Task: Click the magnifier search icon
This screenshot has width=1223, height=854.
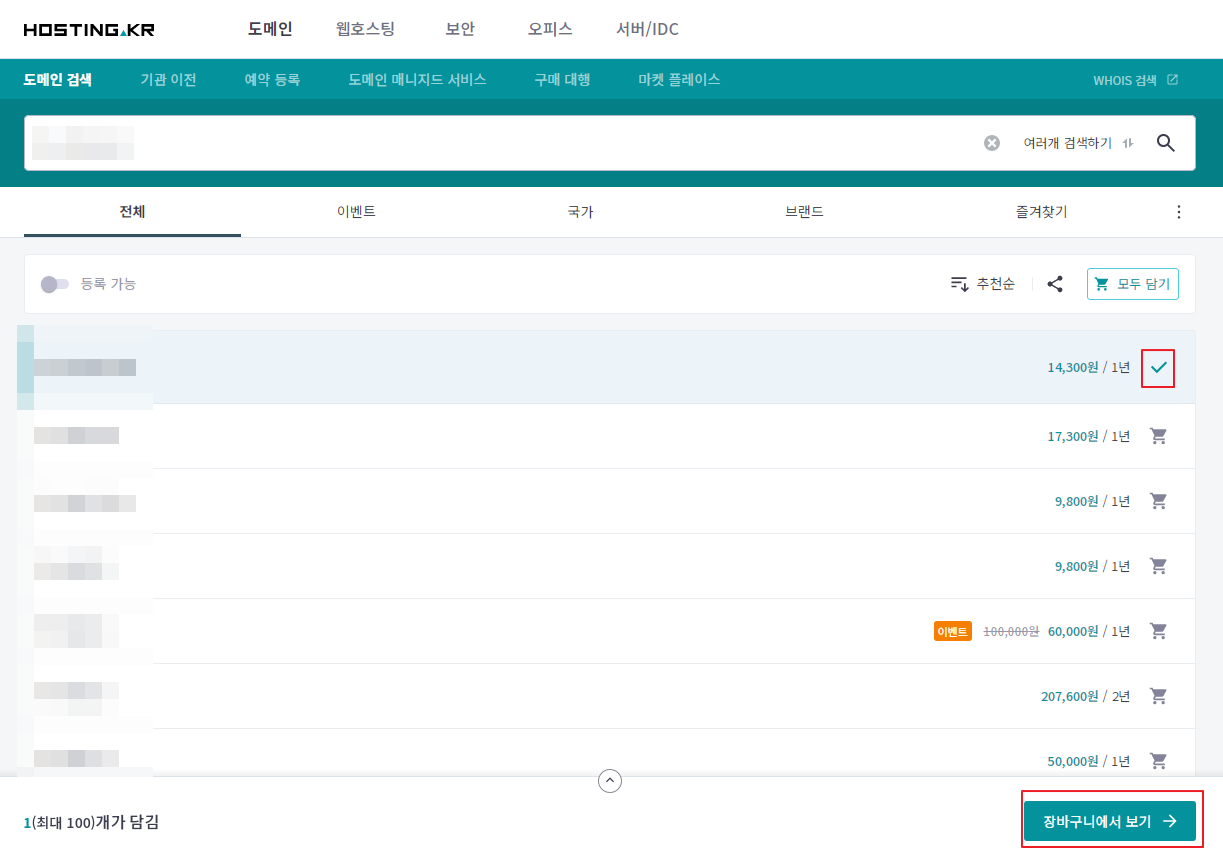Action: [1165, 143]
